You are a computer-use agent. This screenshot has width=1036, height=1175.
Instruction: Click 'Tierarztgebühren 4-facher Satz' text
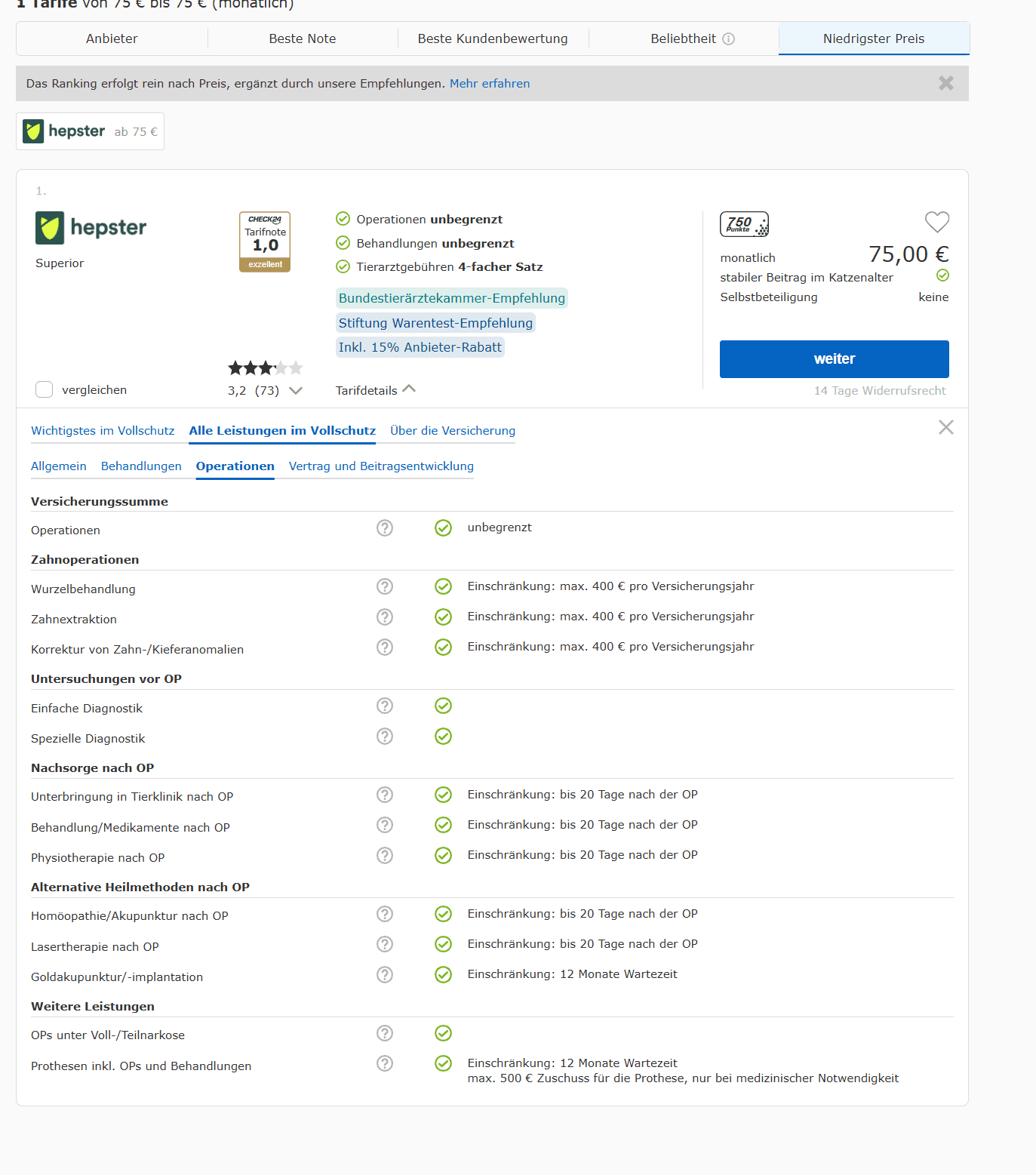click(x=450, y=266)
